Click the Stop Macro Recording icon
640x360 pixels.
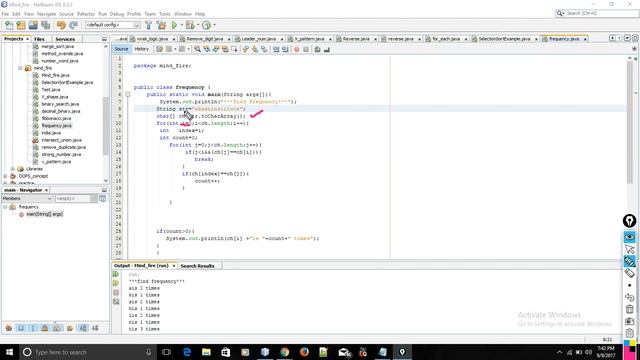point(306,49)
